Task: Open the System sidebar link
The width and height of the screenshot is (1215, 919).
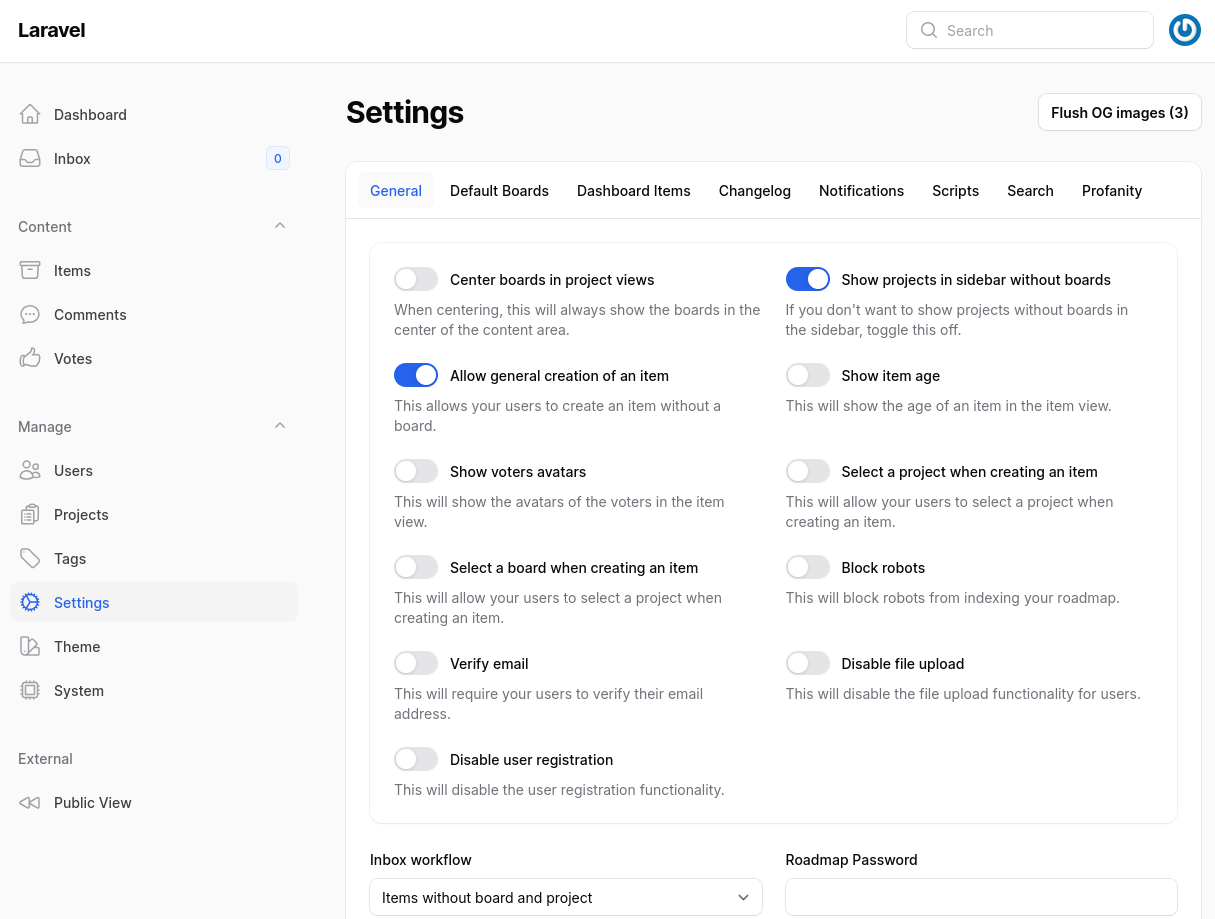Action: pos(154,690)
